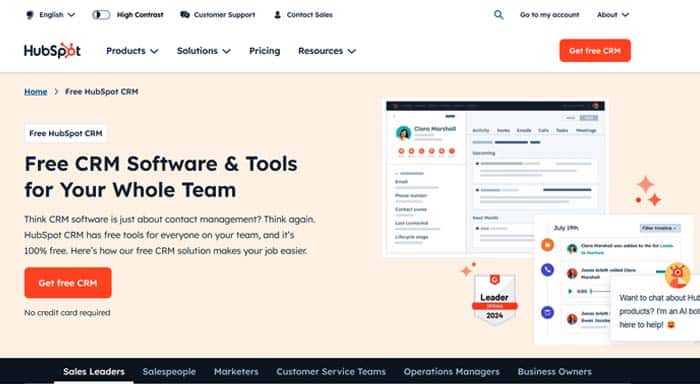The height and width of the screenshot is (384, 700).
Task: Expand the Resources menu
Action: click(x=327, y=51)
